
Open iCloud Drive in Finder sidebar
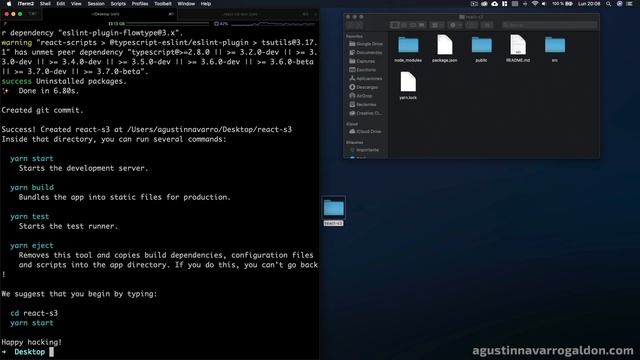click(x=365, y=131)
